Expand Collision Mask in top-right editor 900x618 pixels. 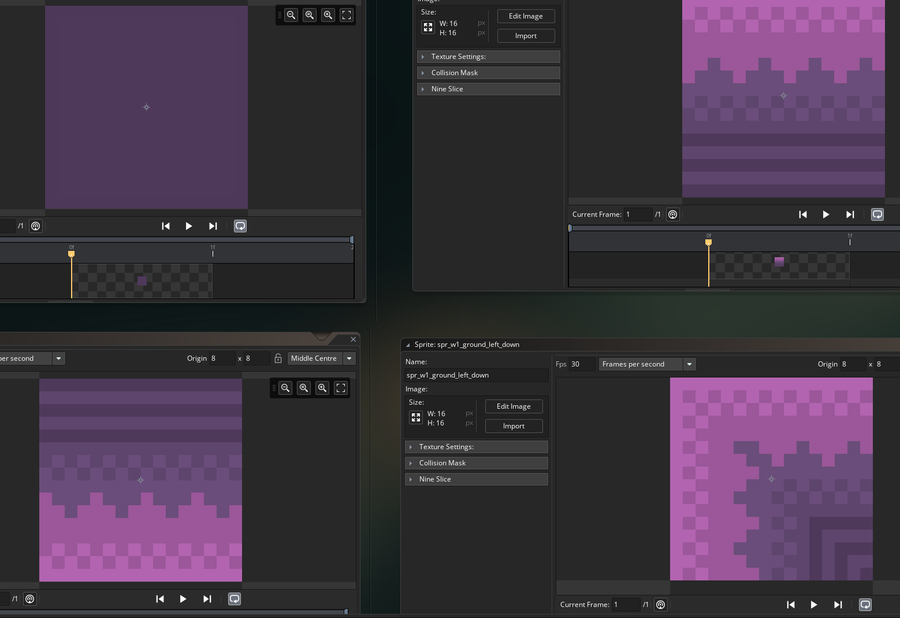pyautogui.click(x=488, y=73)
